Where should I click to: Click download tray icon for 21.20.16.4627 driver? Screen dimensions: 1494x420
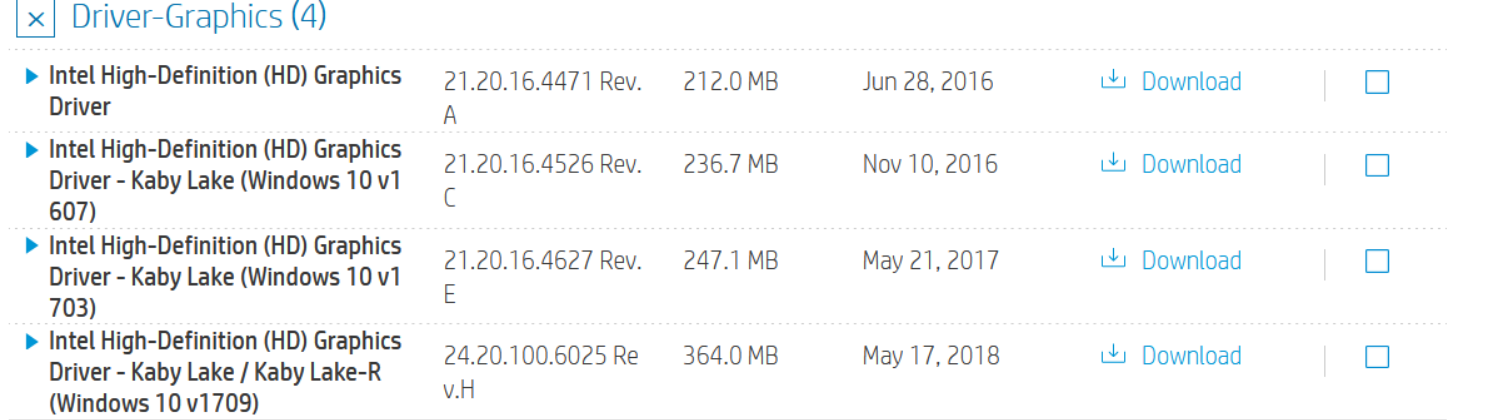tap(1113, 260)
